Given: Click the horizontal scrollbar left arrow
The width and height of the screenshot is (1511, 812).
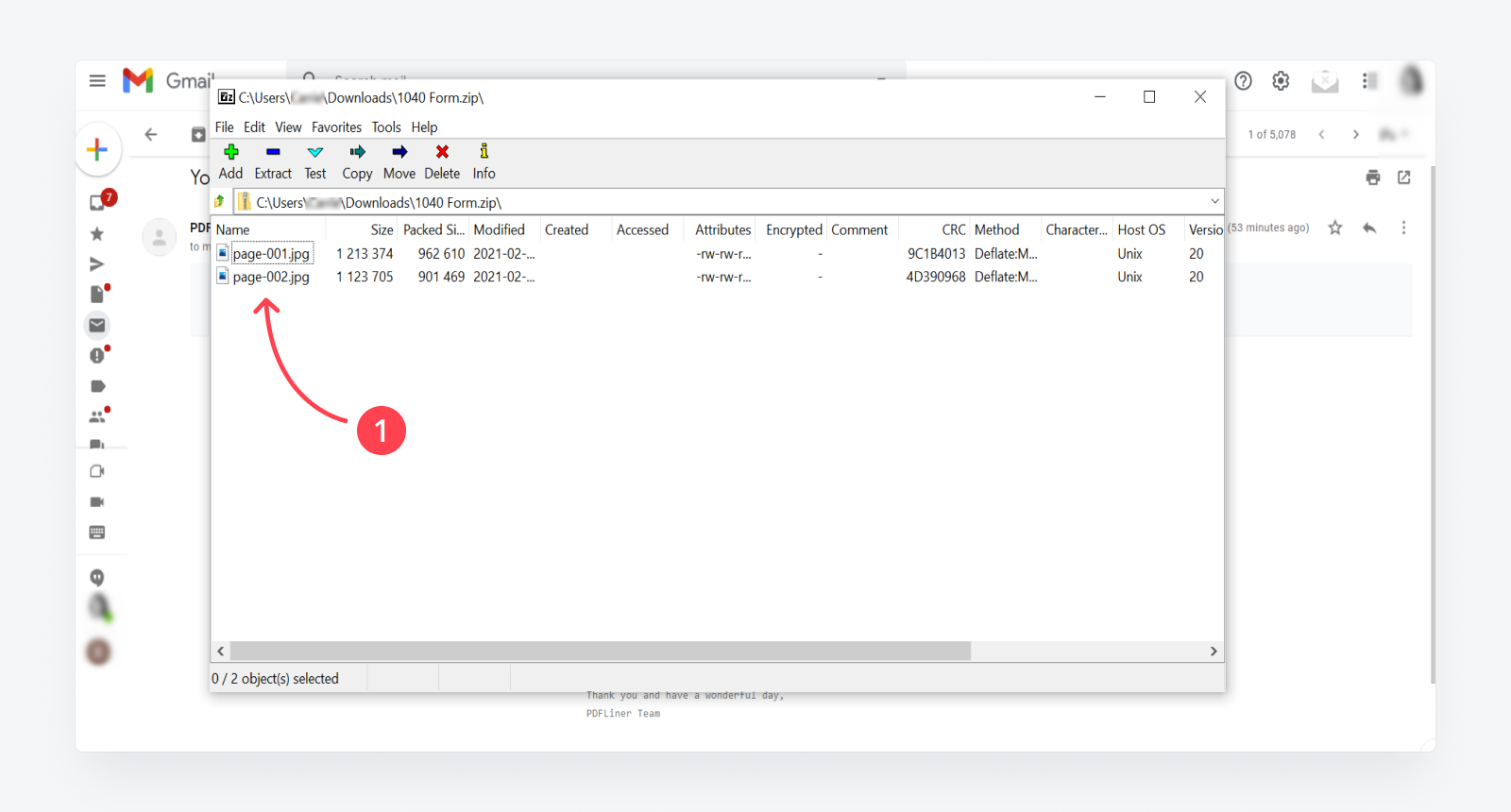Looking at the screenshot, I should coord(221,651).
